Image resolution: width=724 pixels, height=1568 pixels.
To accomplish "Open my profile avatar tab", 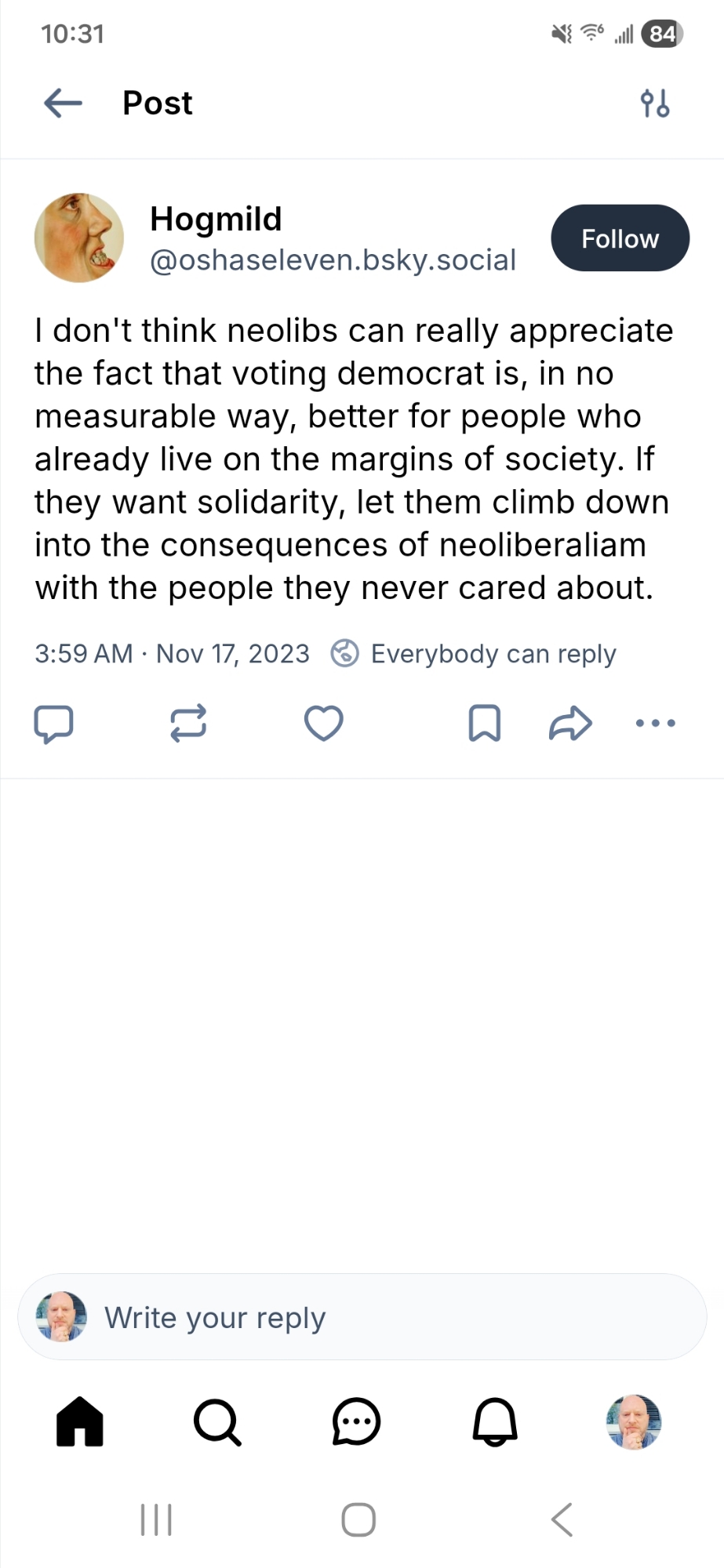I will pos(634,1421).
